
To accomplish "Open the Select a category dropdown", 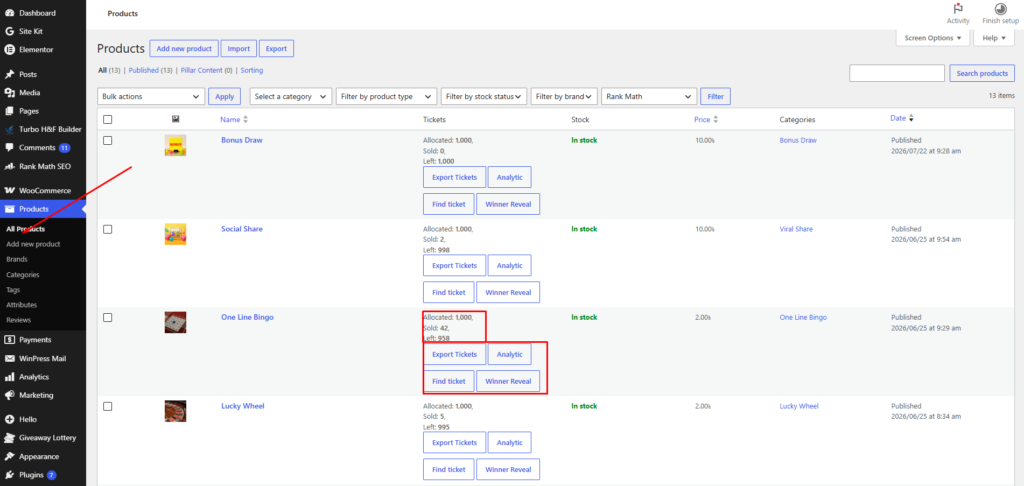I will 291,96.
